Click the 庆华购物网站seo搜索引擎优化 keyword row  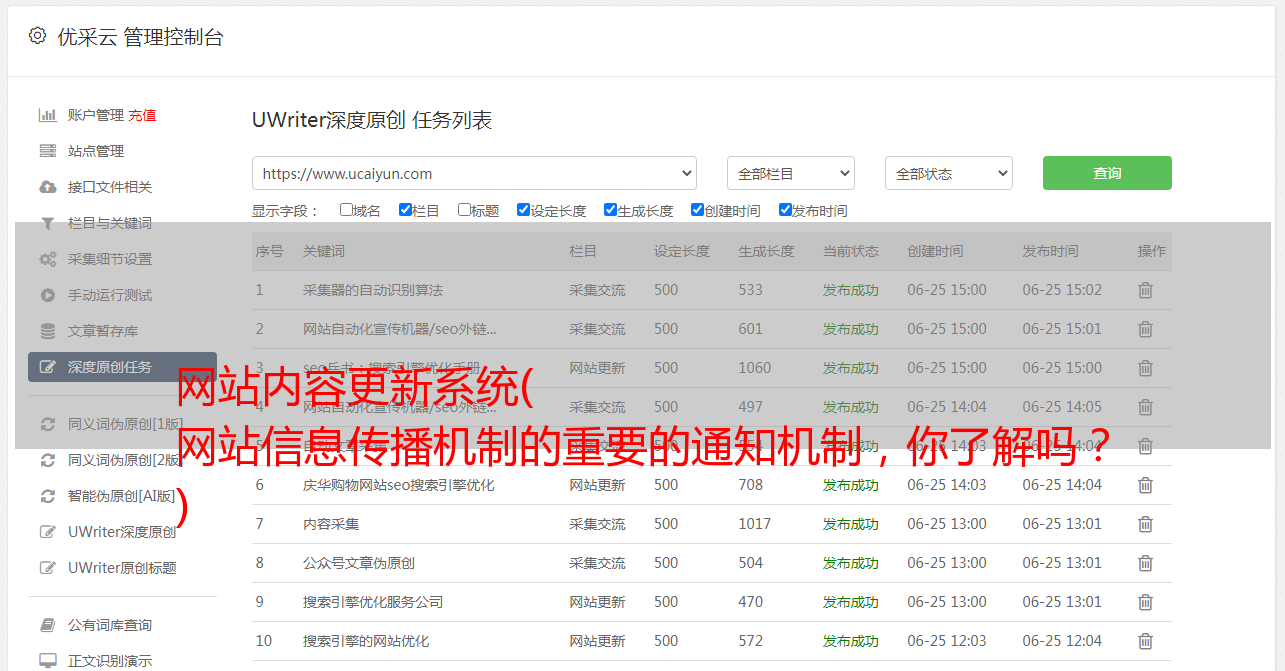click(x=398, y=485)
